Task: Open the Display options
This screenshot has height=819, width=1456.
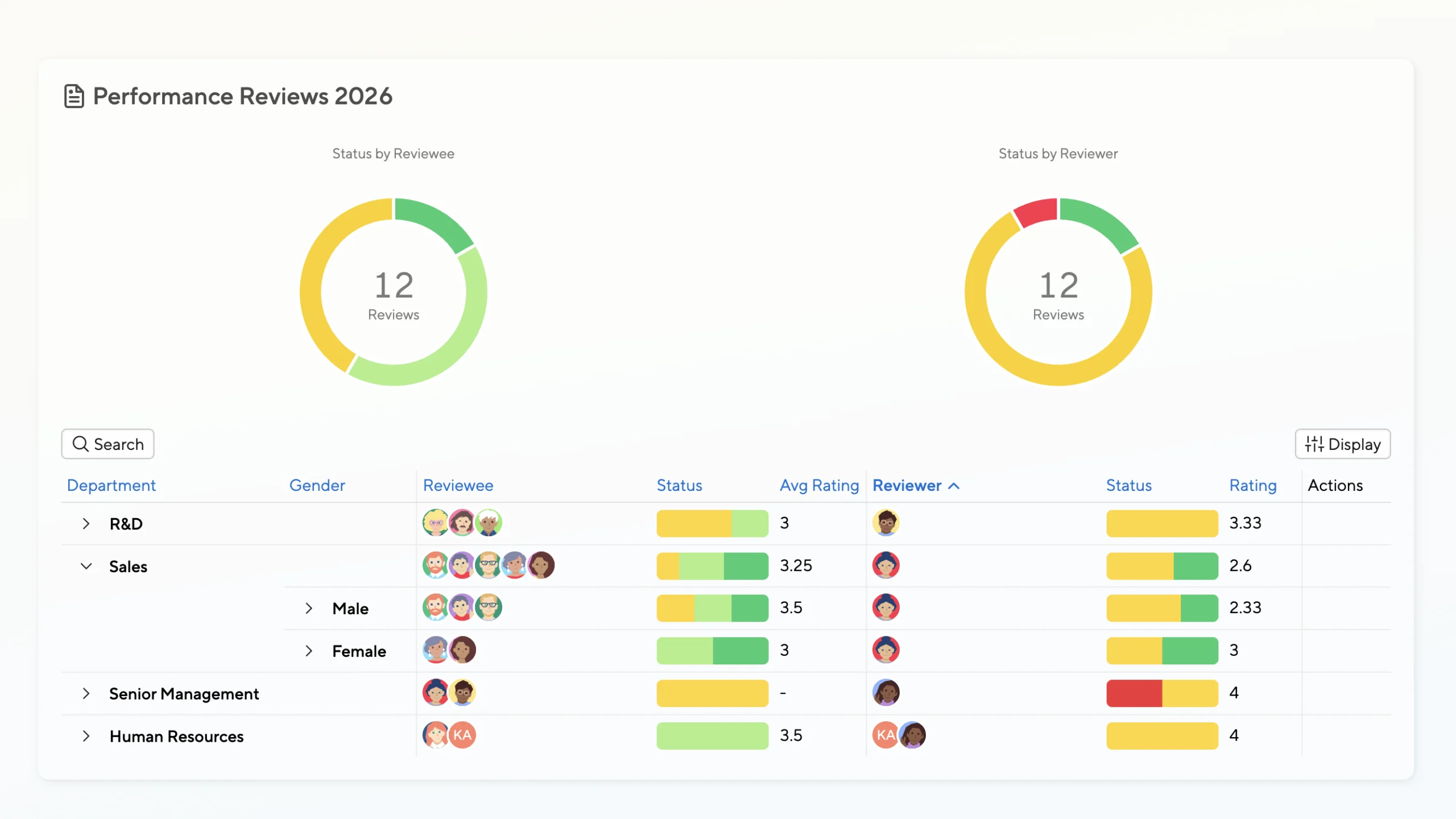Action: [x=1342, y=444]
